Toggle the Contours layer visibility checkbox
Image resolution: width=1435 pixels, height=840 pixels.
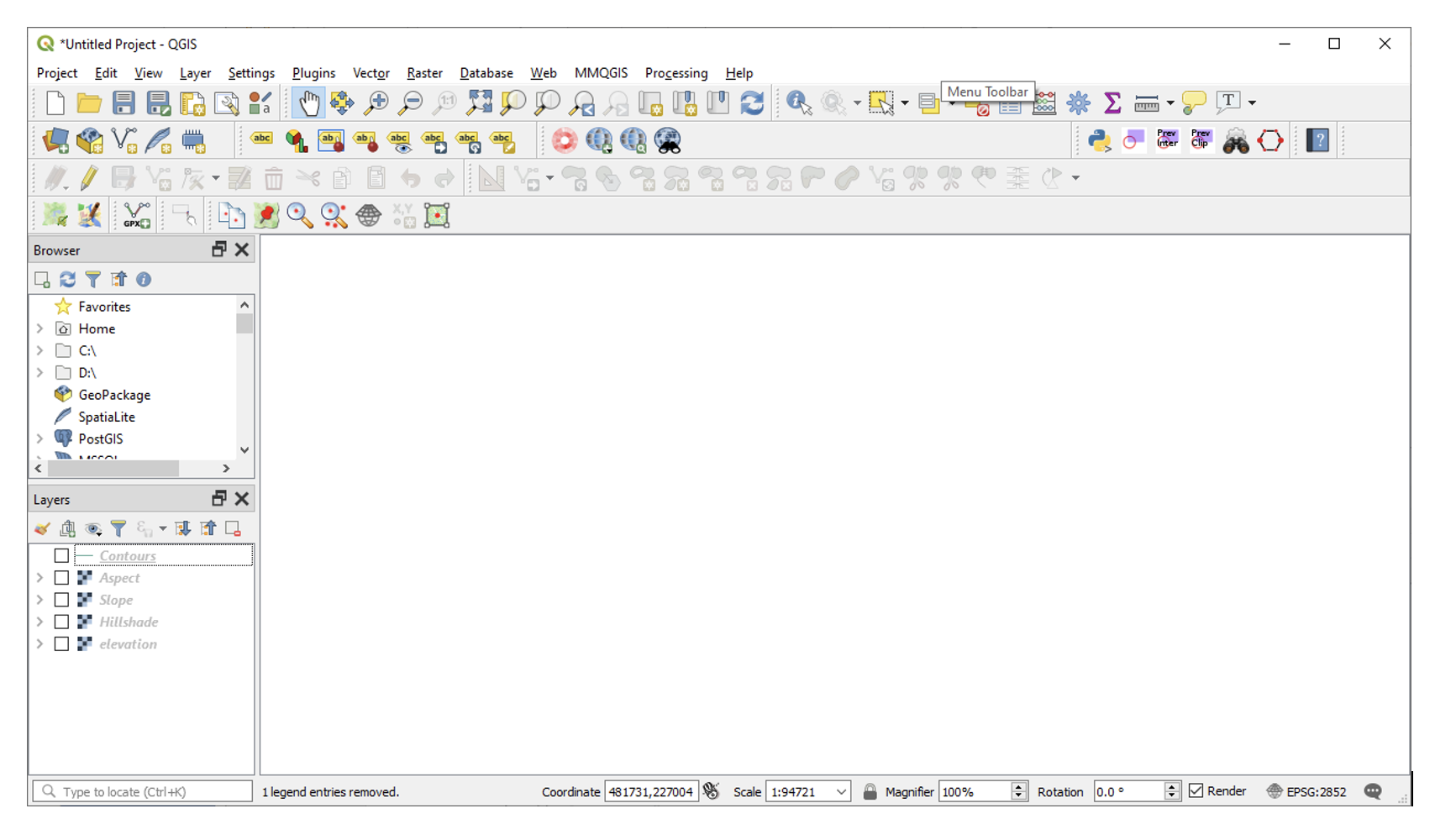[61, 556]
